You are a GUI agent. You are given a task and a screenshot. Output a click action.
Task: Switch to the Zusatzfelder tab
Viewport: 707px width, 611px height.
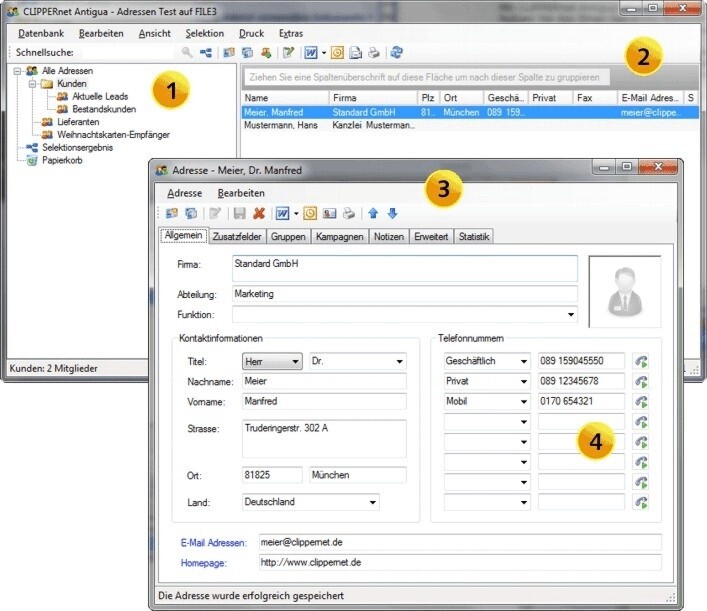[x=237, y=237]
